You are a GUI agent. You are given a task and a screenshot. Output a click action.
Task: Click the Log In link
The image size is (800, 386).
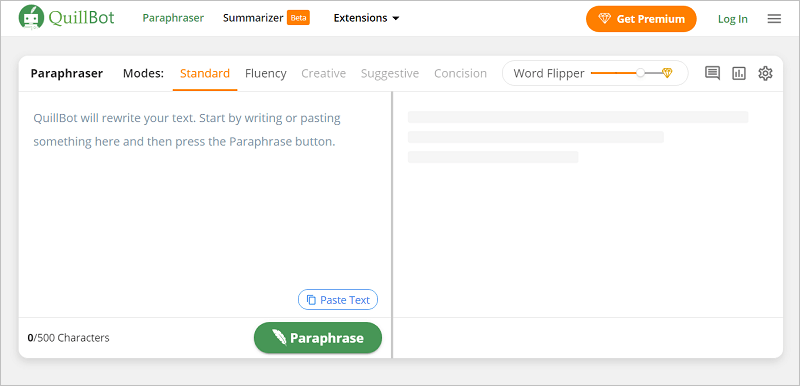[733, 19]
